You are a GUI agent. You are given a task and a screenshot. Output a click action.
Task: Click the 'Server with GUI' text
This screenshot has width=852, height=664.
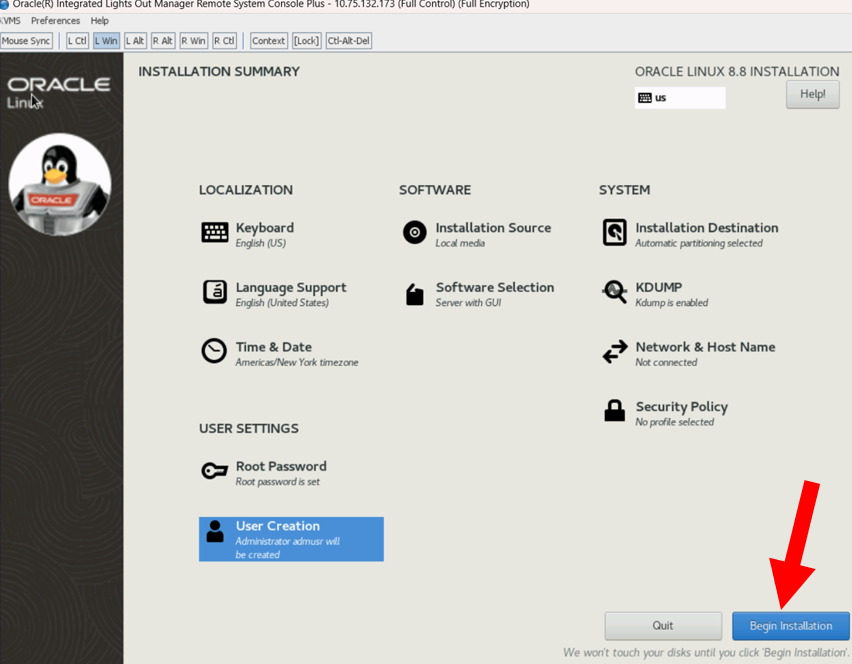[x=468, y=303]
